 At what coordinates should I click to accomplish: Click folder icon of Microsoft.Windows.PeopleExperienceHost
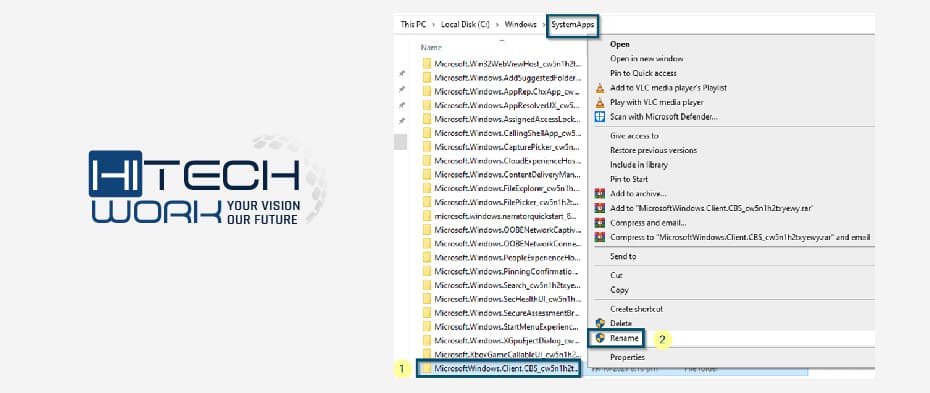(x=426, y=257)
